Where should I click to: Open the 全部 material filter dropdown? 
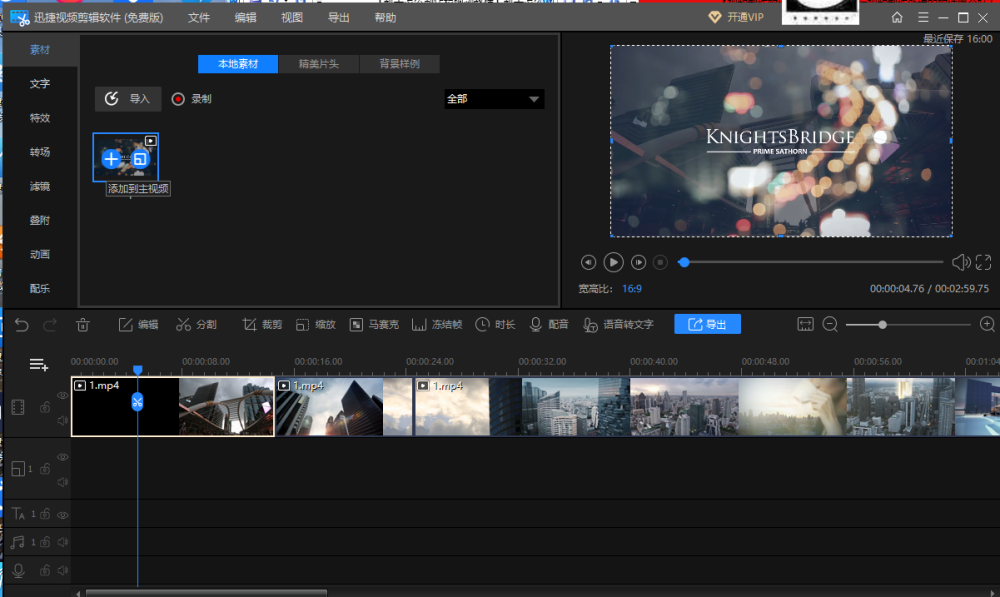(494, 99)
